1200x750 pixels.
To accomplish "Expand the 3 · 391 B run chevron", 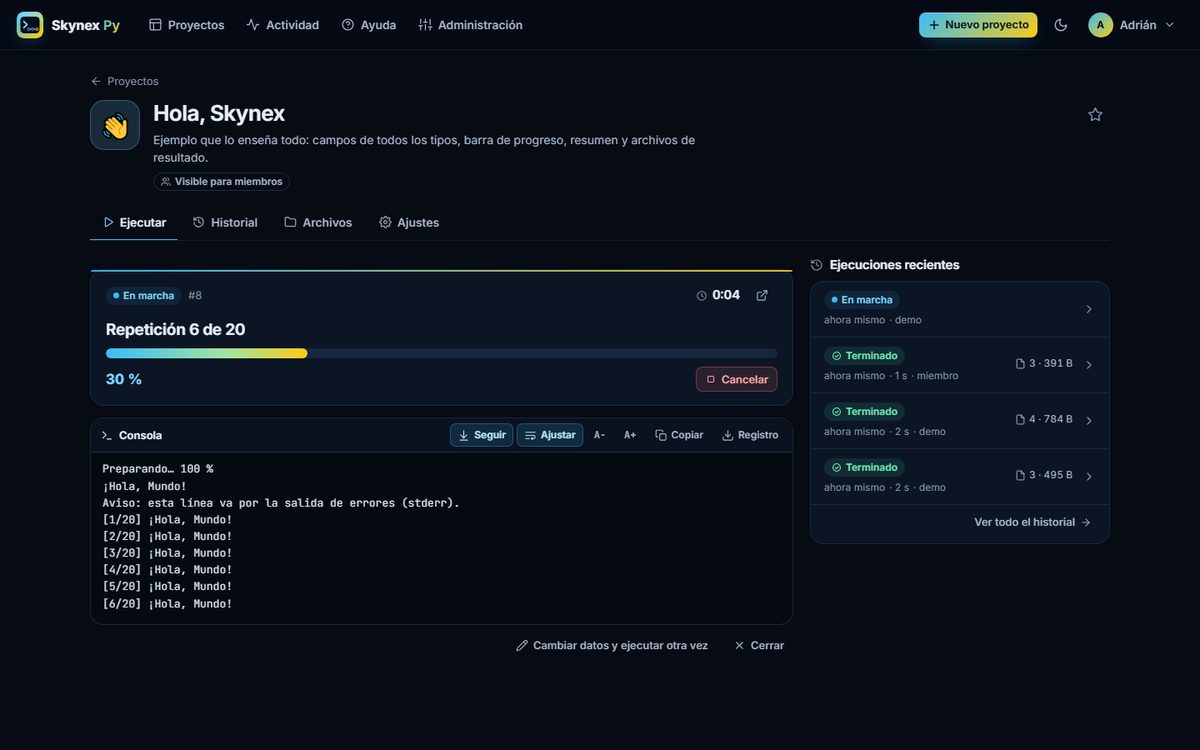I will point(1089,365).
